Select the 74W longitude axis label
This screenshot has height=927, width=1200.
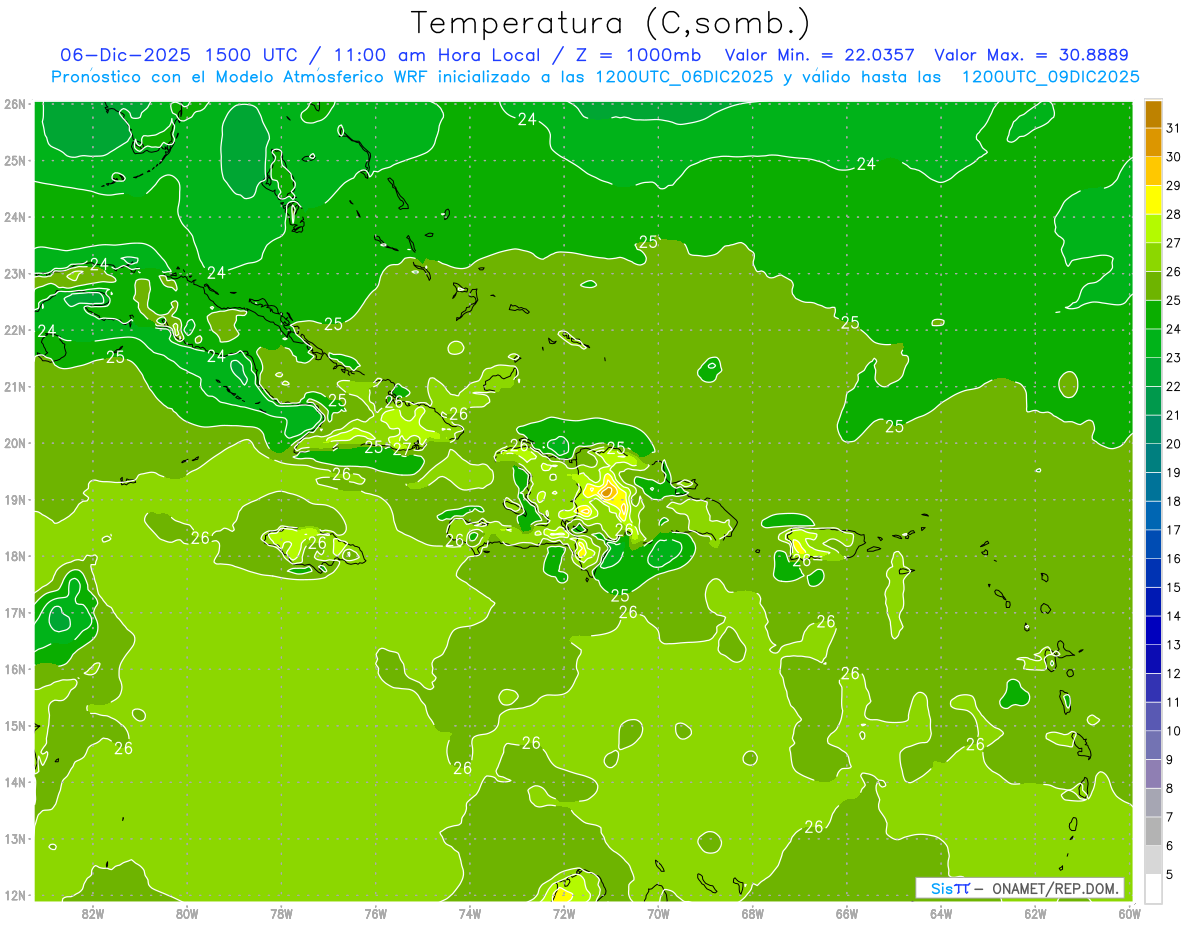(470, 914)
